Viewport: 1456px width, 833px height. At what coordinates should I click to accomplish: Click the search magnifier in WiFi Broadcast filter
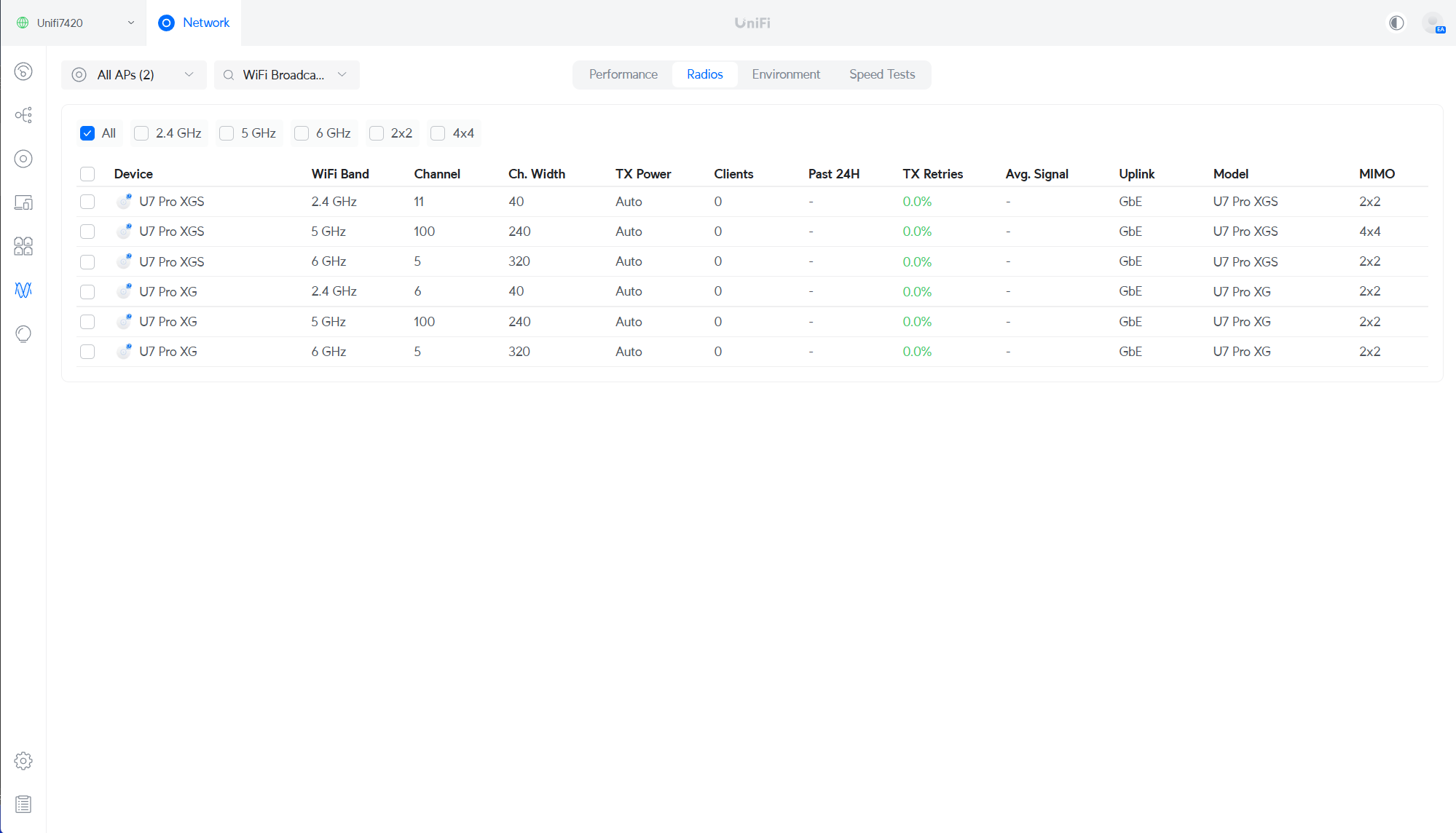229,75
